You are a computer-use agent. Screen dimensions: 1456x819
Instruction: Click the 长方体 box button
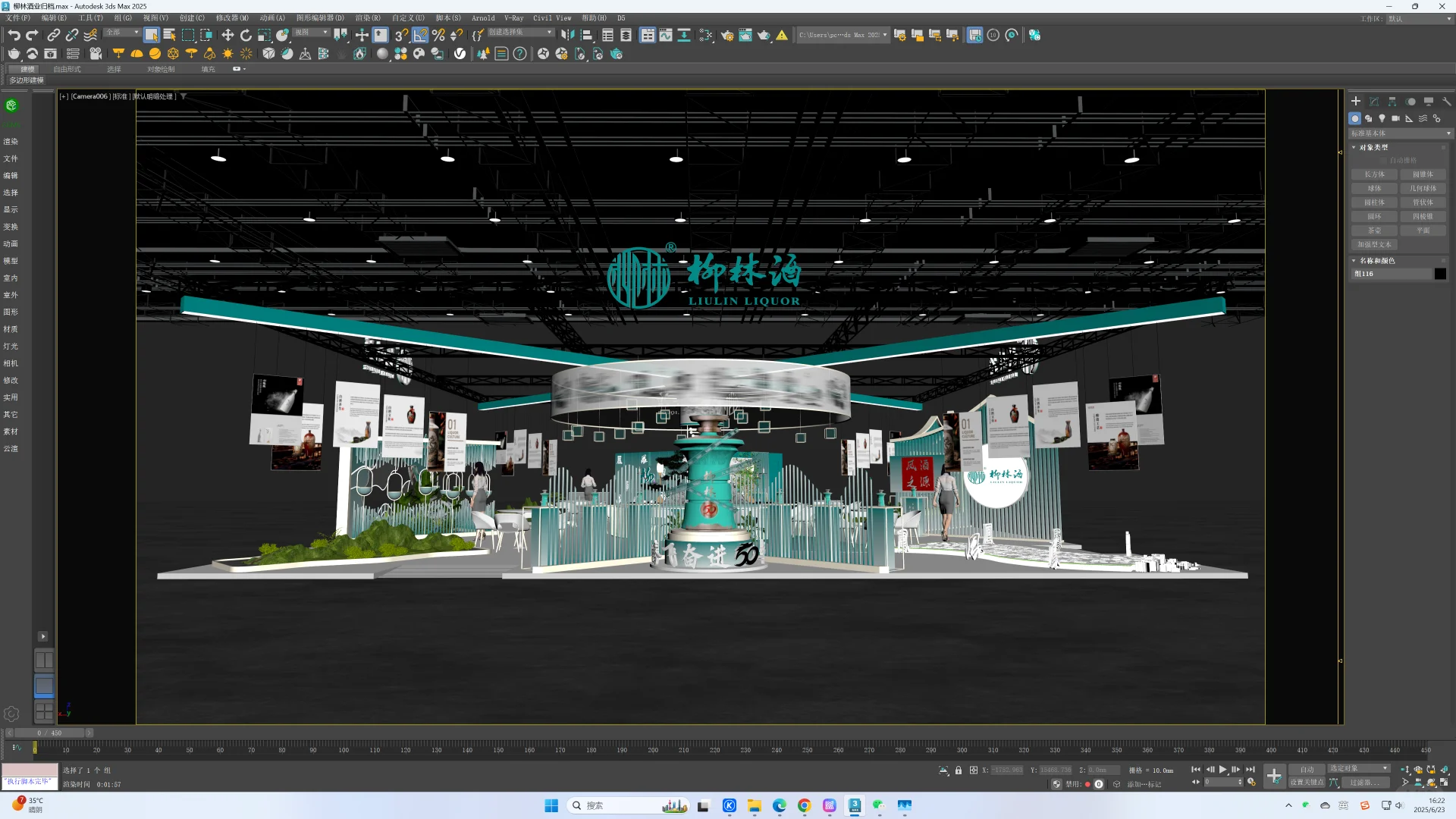1374,174
